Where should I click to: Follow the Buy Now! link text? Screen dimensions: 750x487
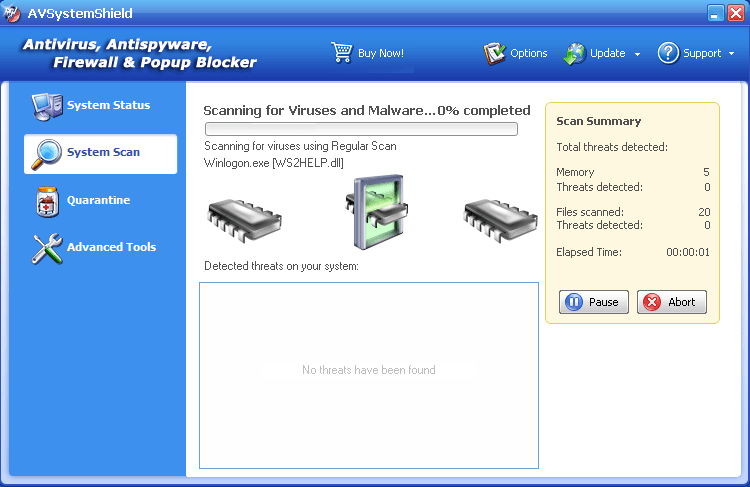(381, 53)
